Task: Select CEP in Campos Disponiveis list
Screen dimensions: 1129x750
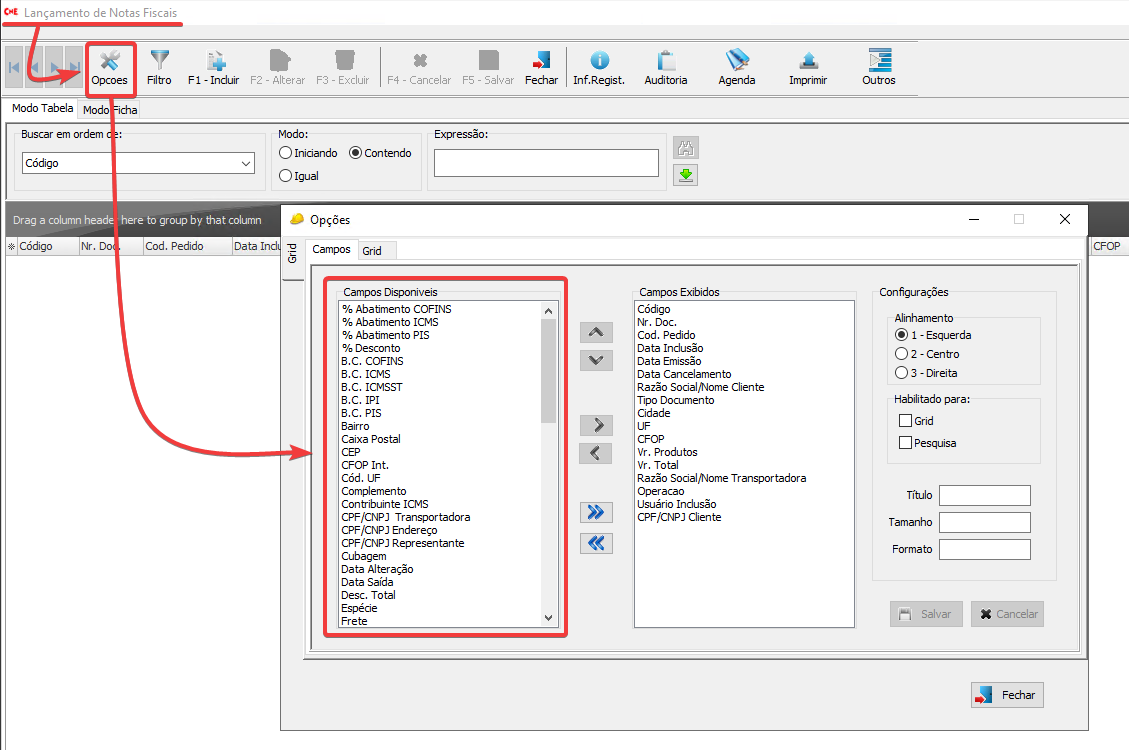Action: (x=351, y=452)
